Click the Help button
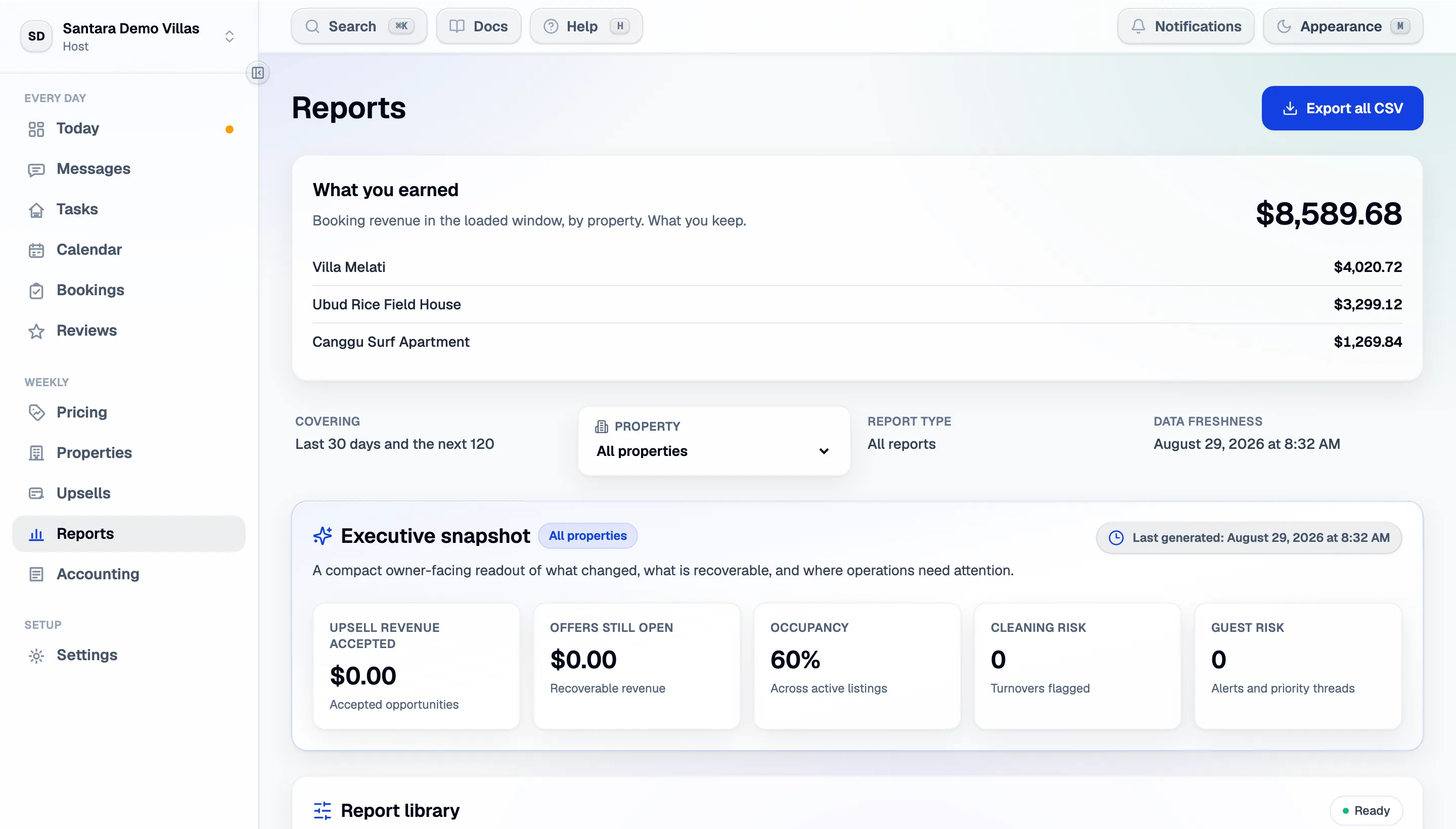The width and height of the screenshot is (1456, 829). pyautogui.click(x=586, y=26)
